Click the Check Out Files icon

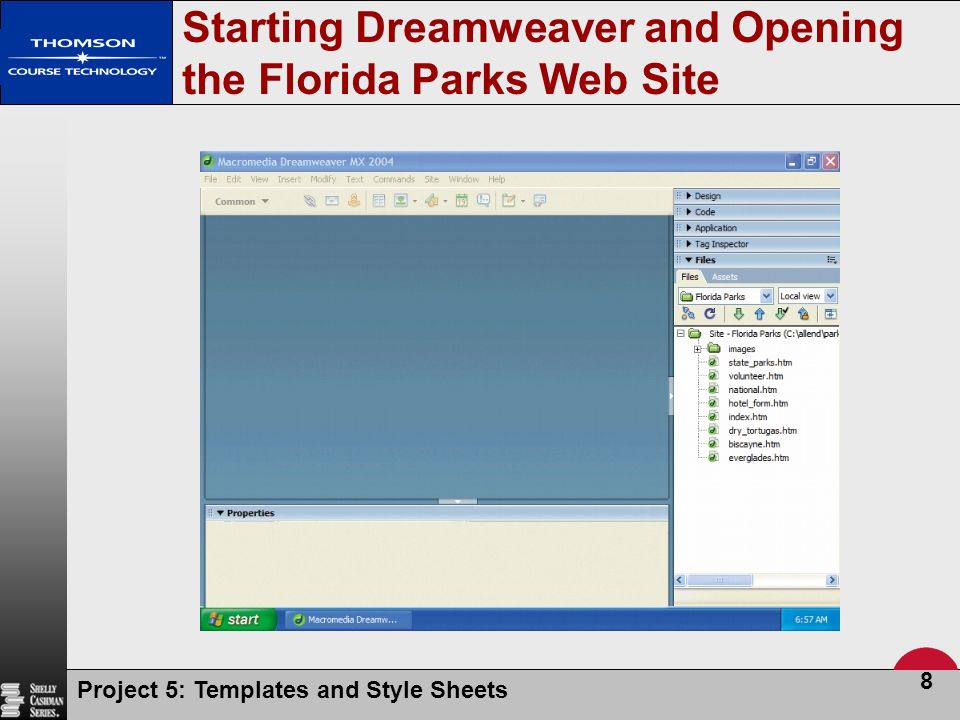(x=782, y=313)
